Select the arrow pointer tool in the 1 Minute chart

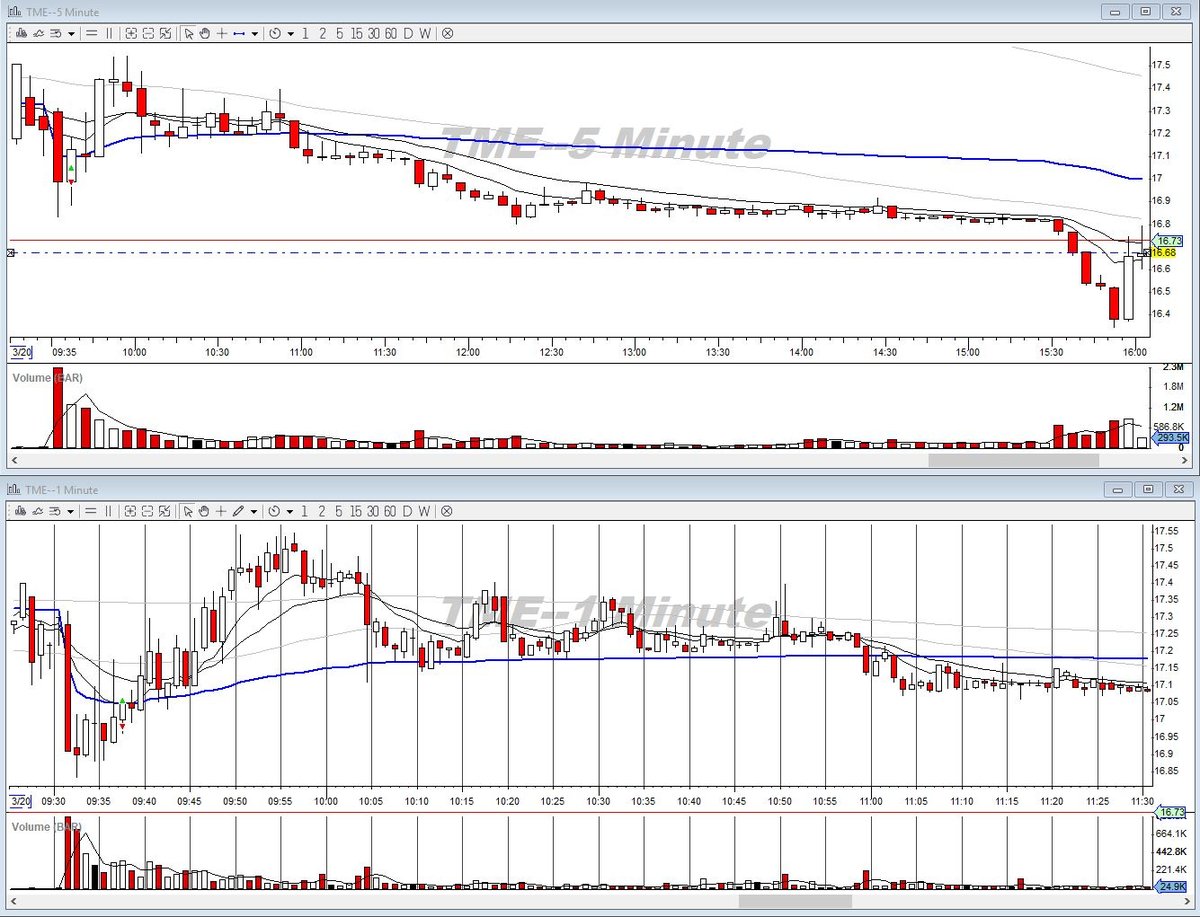click(188, 511)
